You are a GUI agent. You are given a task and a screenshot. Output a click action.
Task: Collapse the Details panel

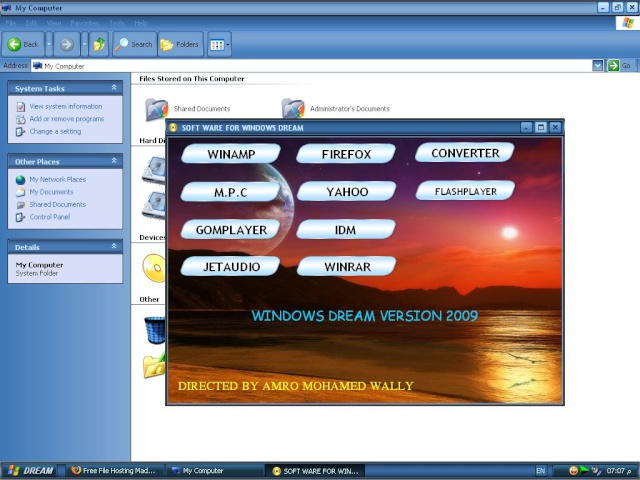(x=114, y=246)
